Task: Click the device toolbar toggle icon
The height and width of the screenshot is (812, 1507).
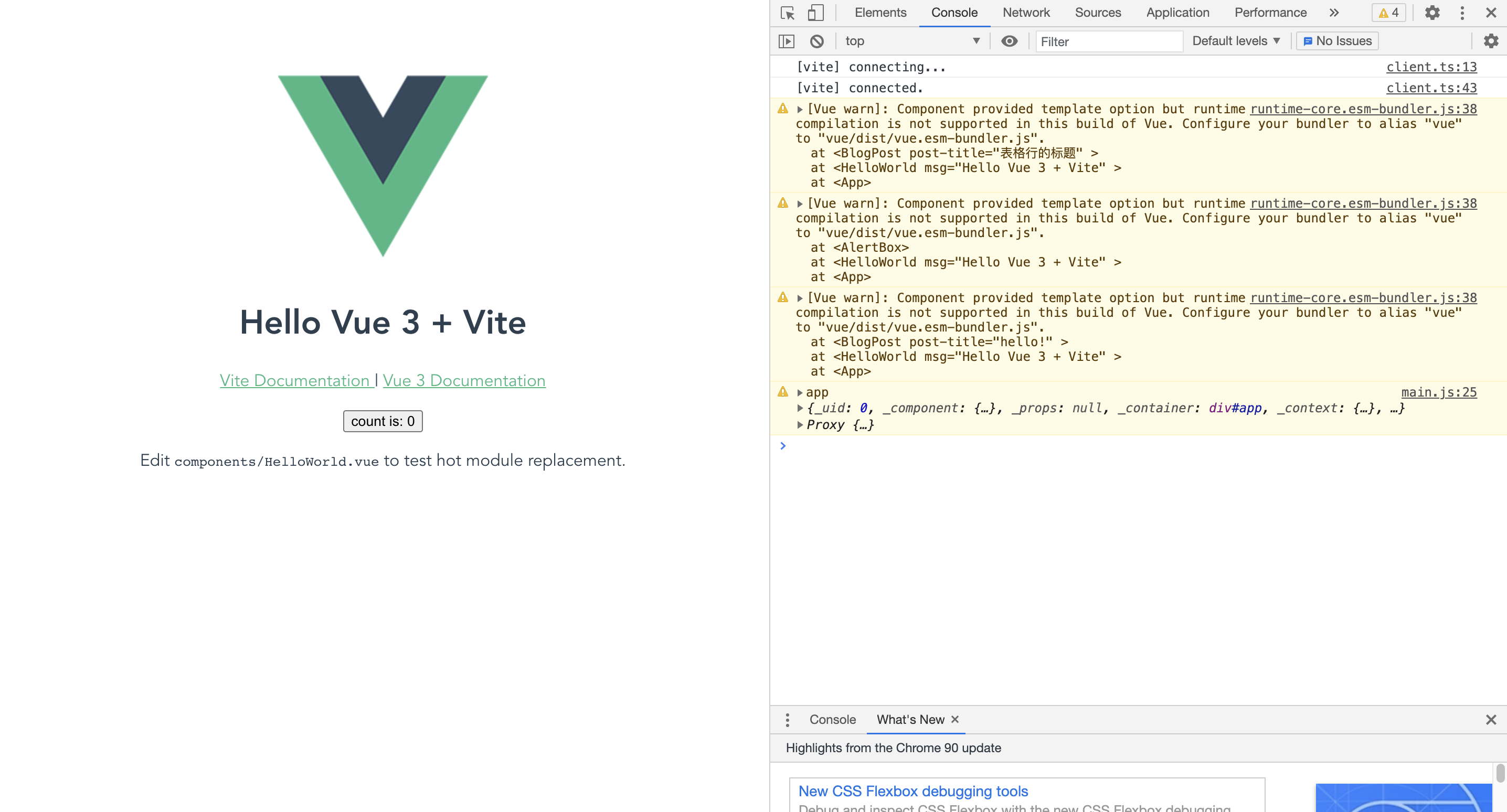Action: (816, 12)
